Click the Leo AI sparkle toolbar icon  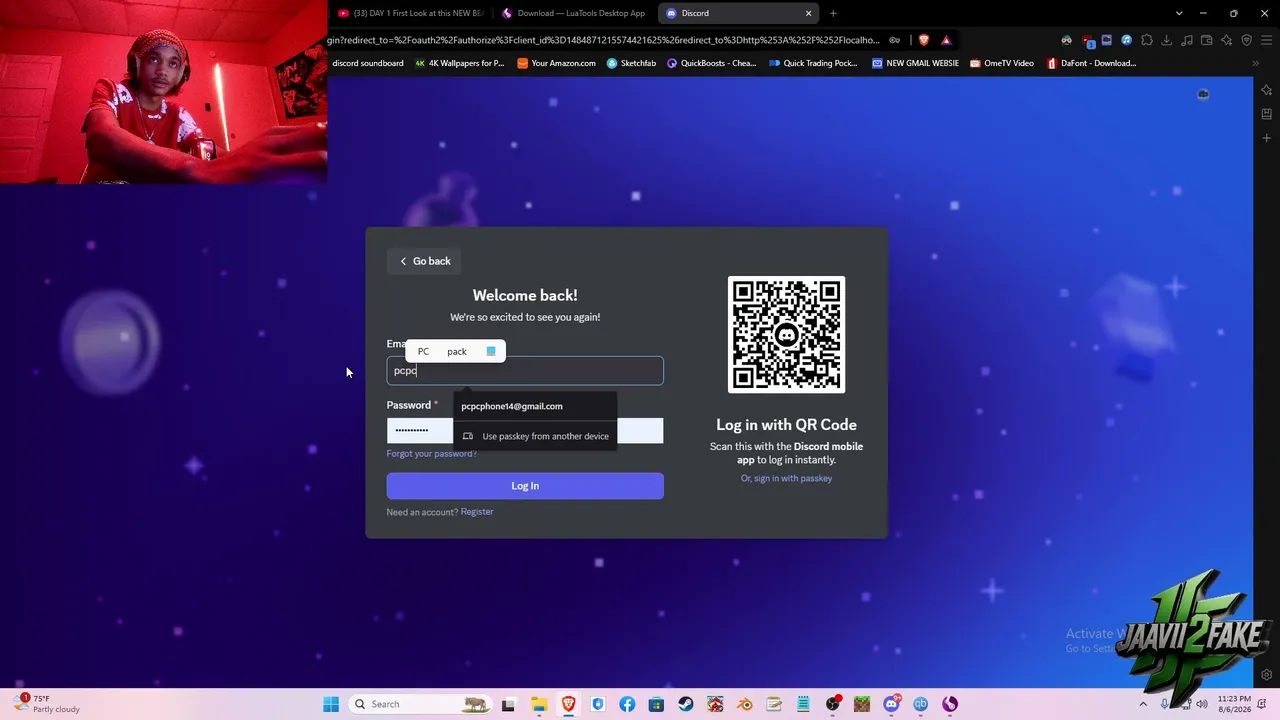point(1226,40)
